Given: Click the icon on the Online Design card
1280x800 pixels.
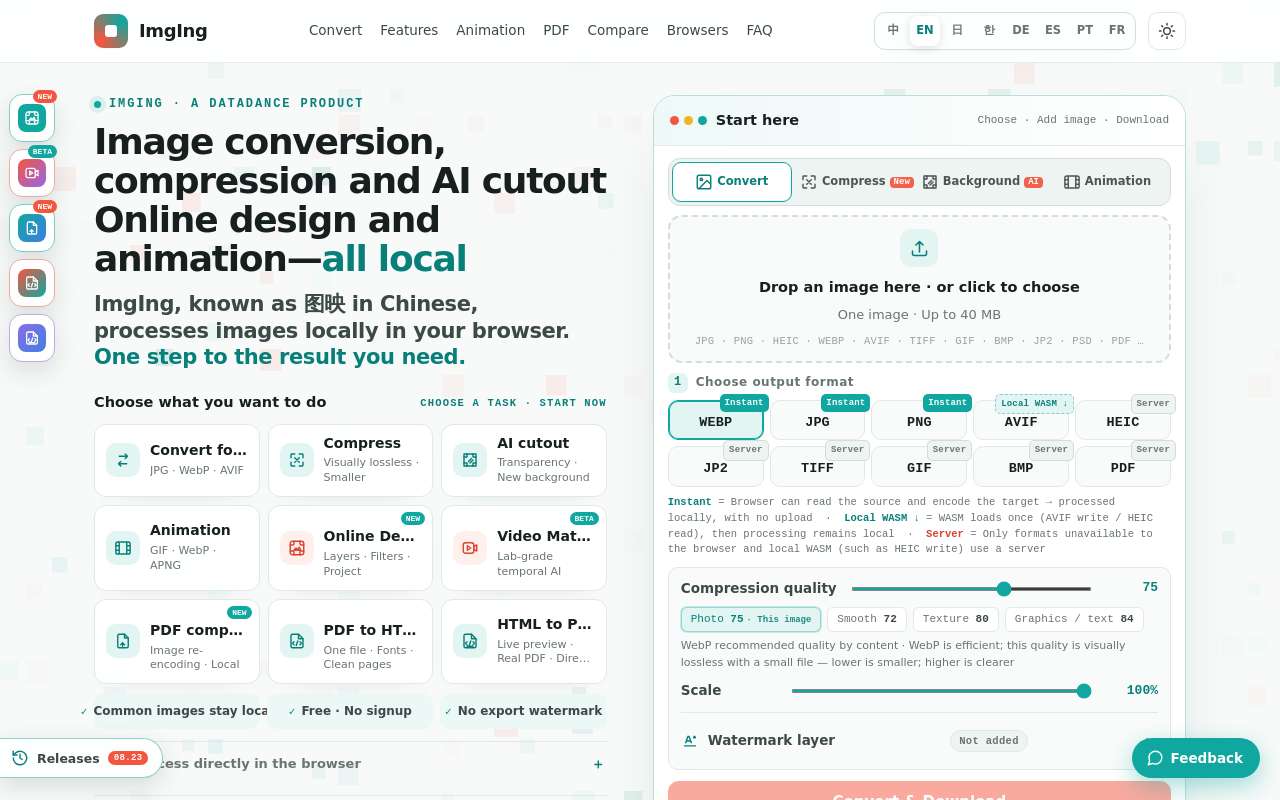Looking at the screenshot, I should 297,548.
